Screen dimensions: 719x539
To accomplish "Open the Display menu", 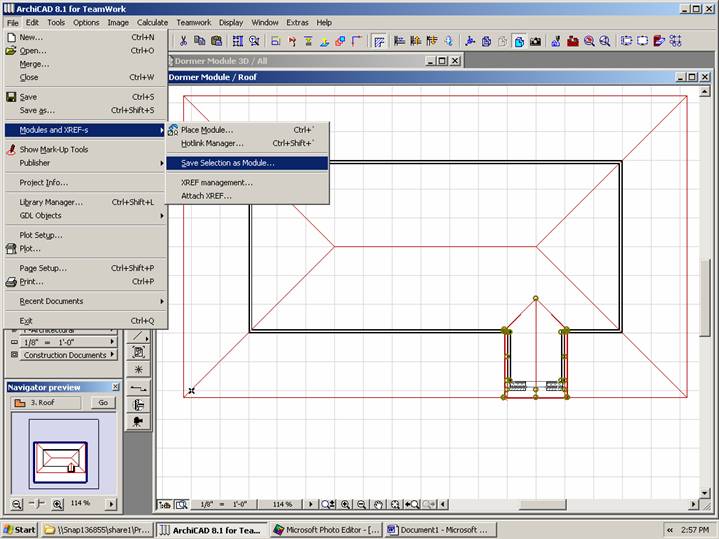I will 231,22.
